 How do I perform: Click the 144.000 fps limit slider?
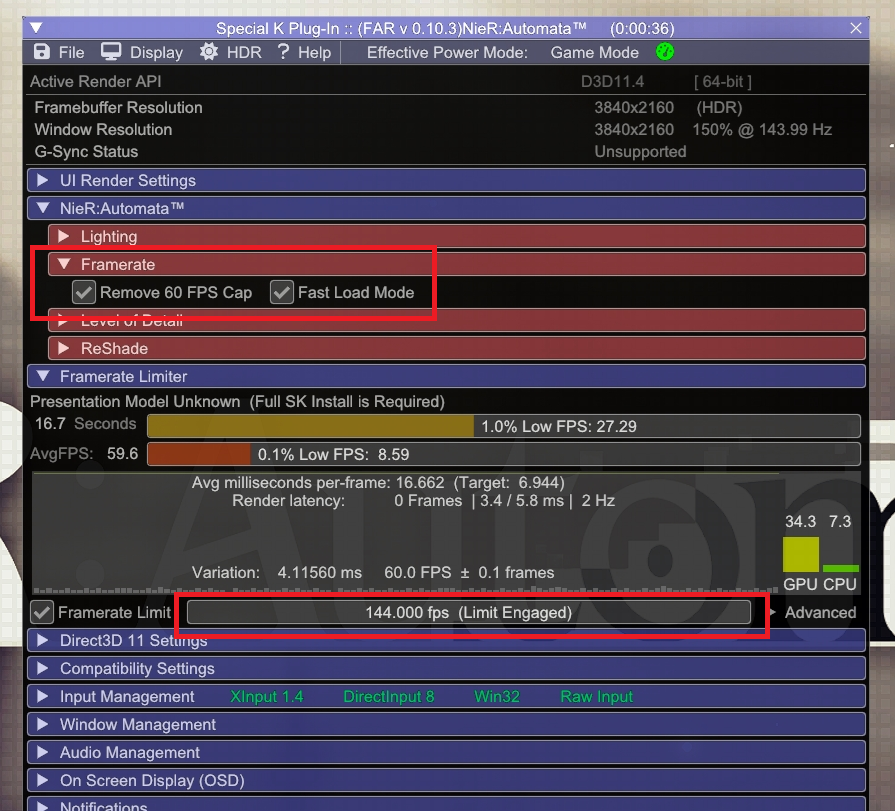469,612
